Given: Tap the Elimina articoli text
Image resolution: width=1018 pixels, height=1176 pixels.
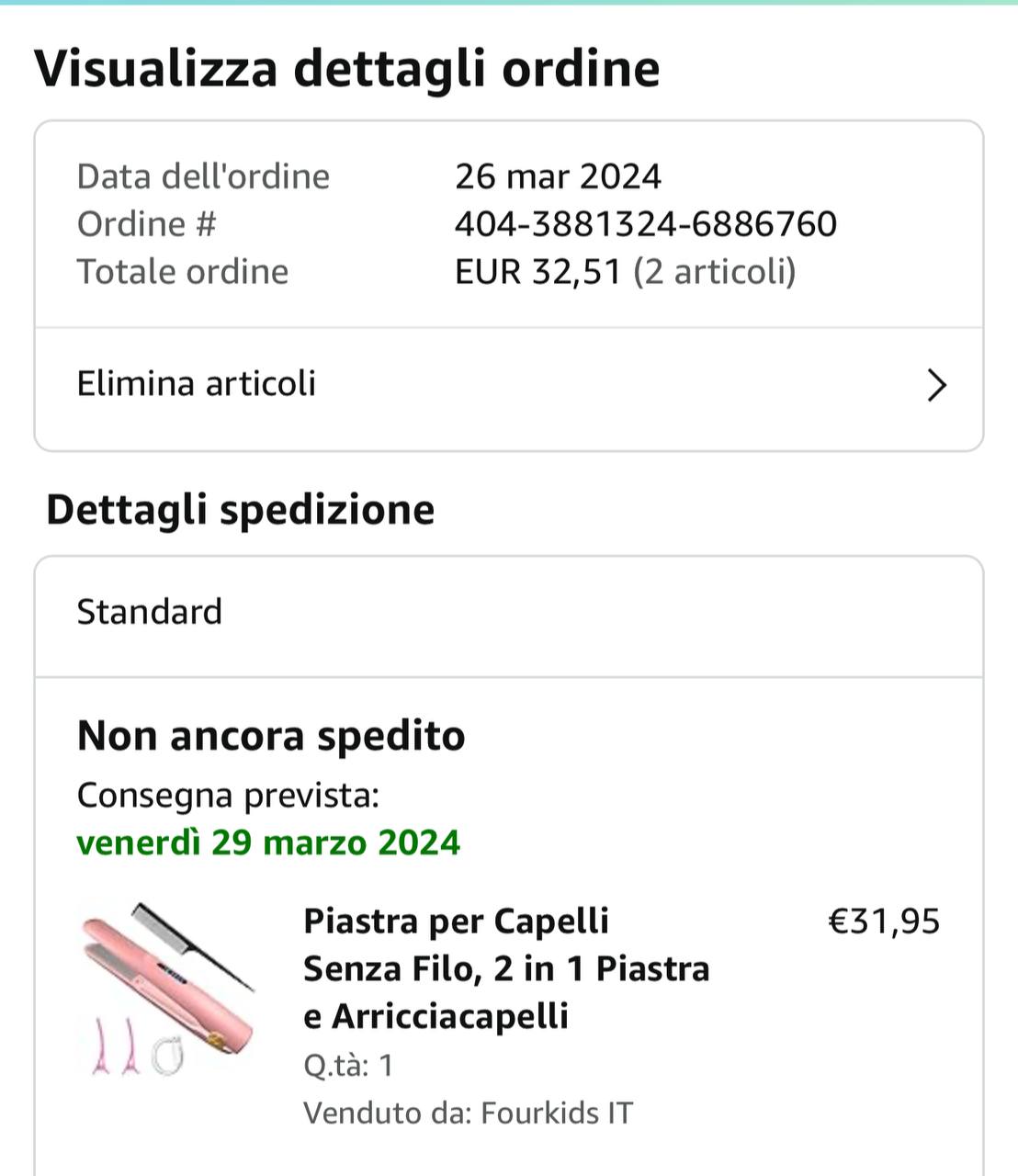Looking at the screenshot, I should 196,384.
